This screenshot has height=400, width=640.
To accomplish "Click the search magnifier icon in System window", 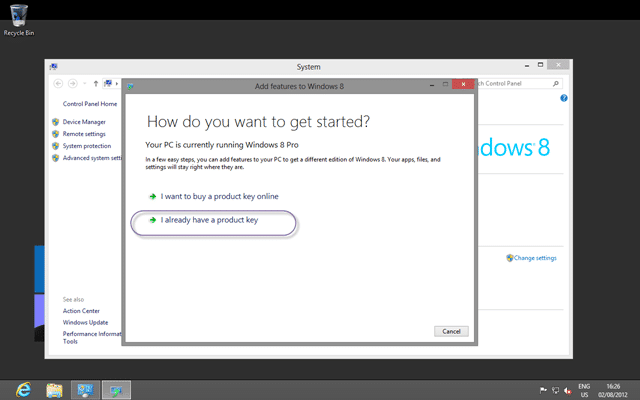I will pos(556,83).
